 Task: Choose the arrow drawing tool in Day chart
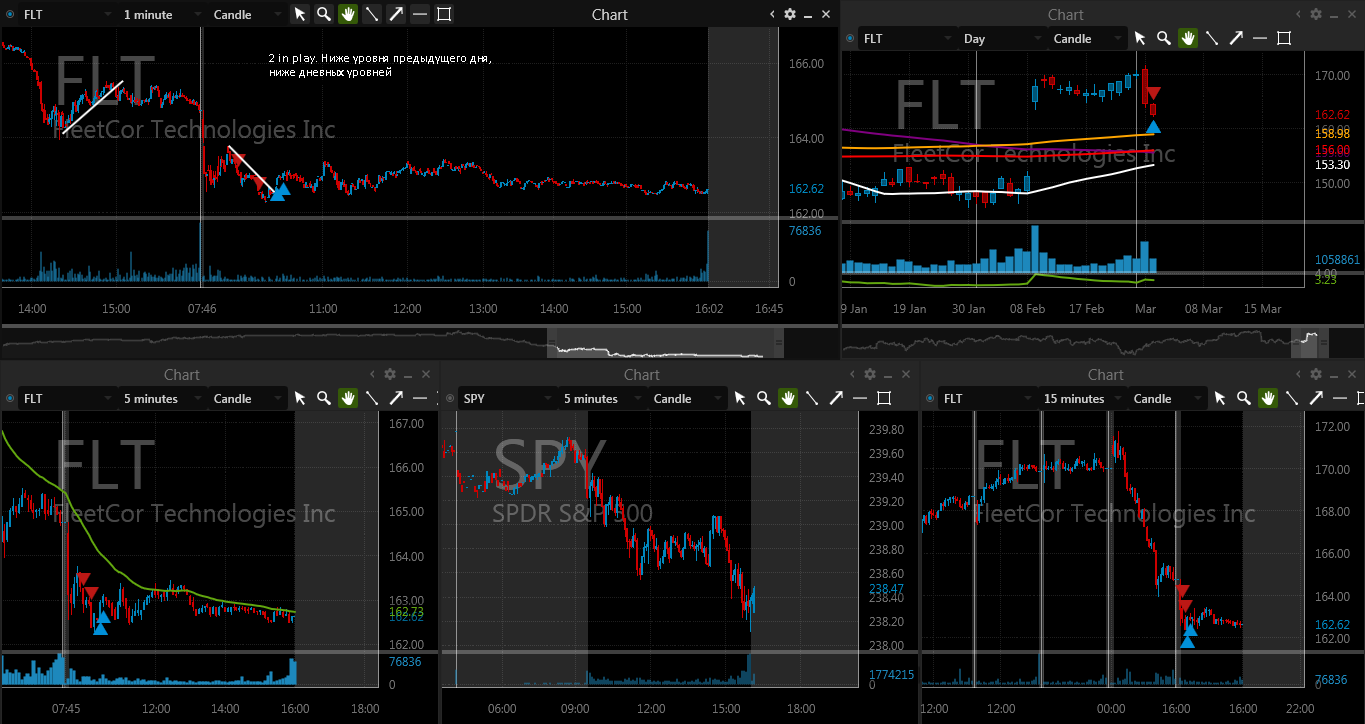pos(1236,38)
